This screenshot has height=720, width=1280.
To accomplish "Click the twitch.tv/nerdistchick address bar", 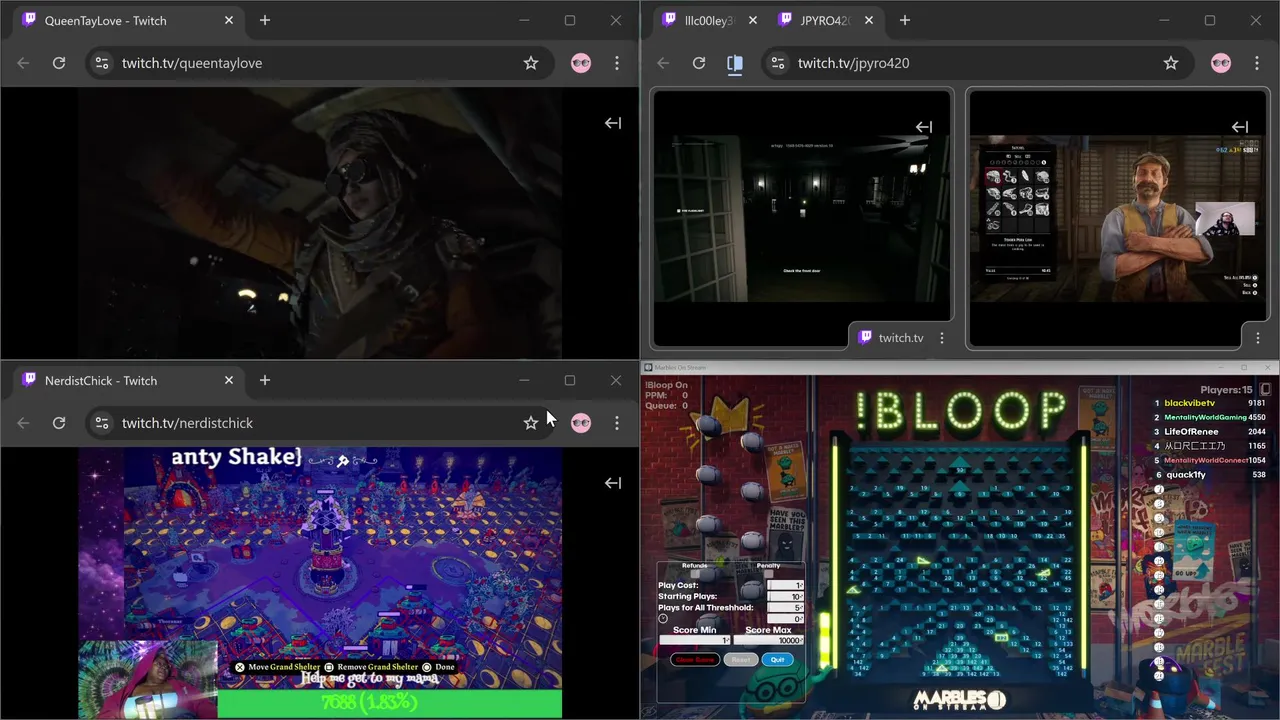I will pos(320,423).
